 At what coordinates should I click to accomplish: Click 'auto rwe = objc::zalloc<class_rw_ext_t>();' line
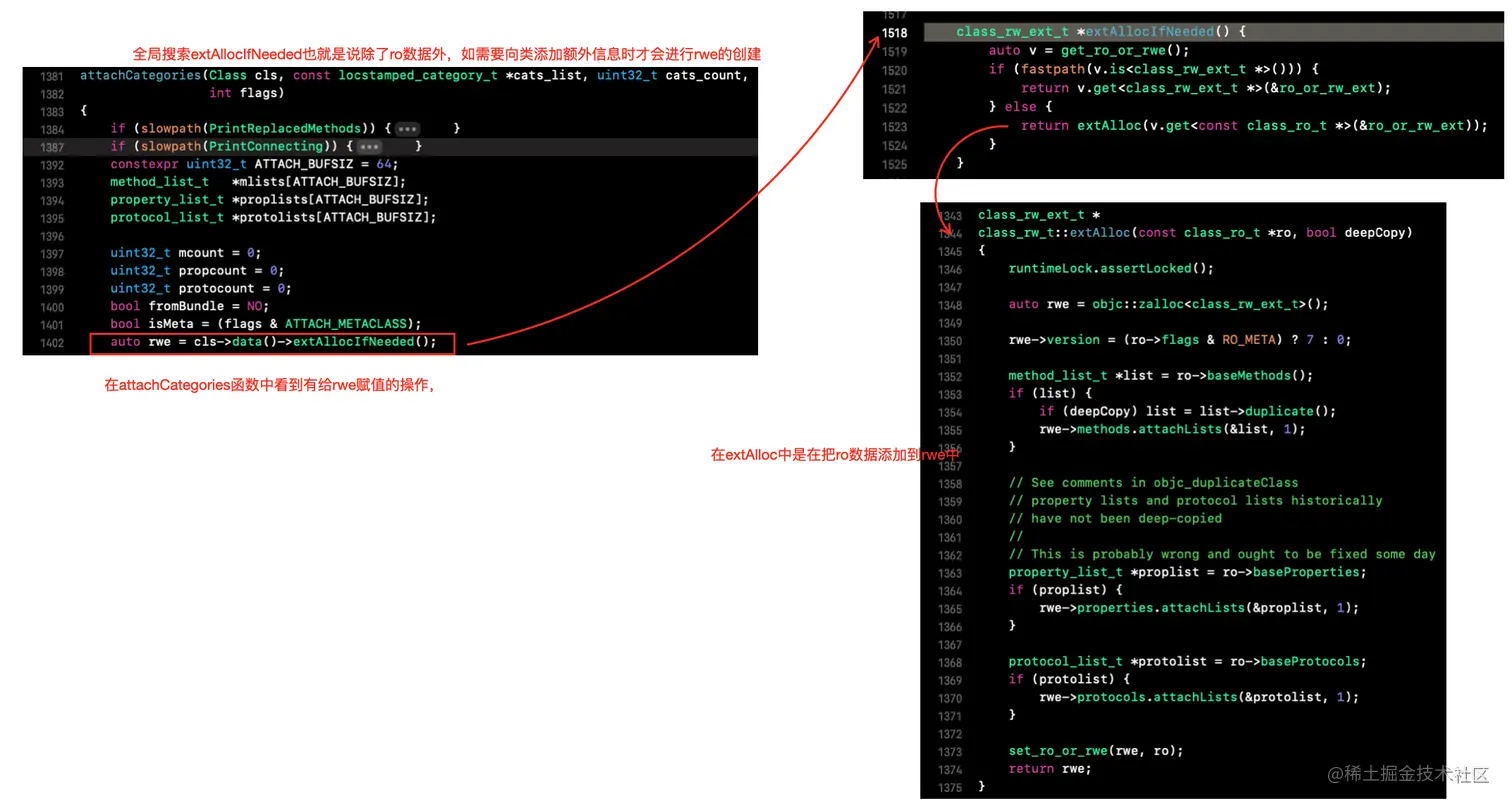[1168, 305]
